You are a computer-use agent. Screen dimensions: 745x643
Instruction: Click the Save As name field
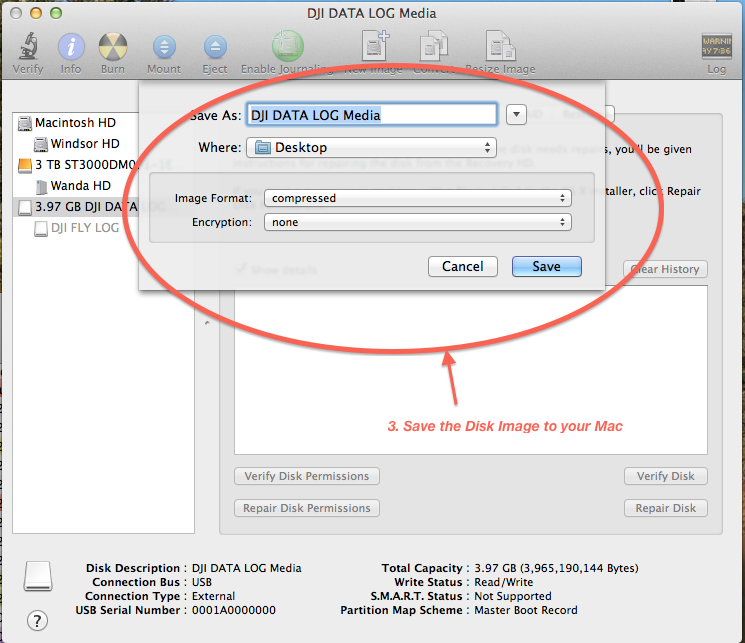(372, 115)
